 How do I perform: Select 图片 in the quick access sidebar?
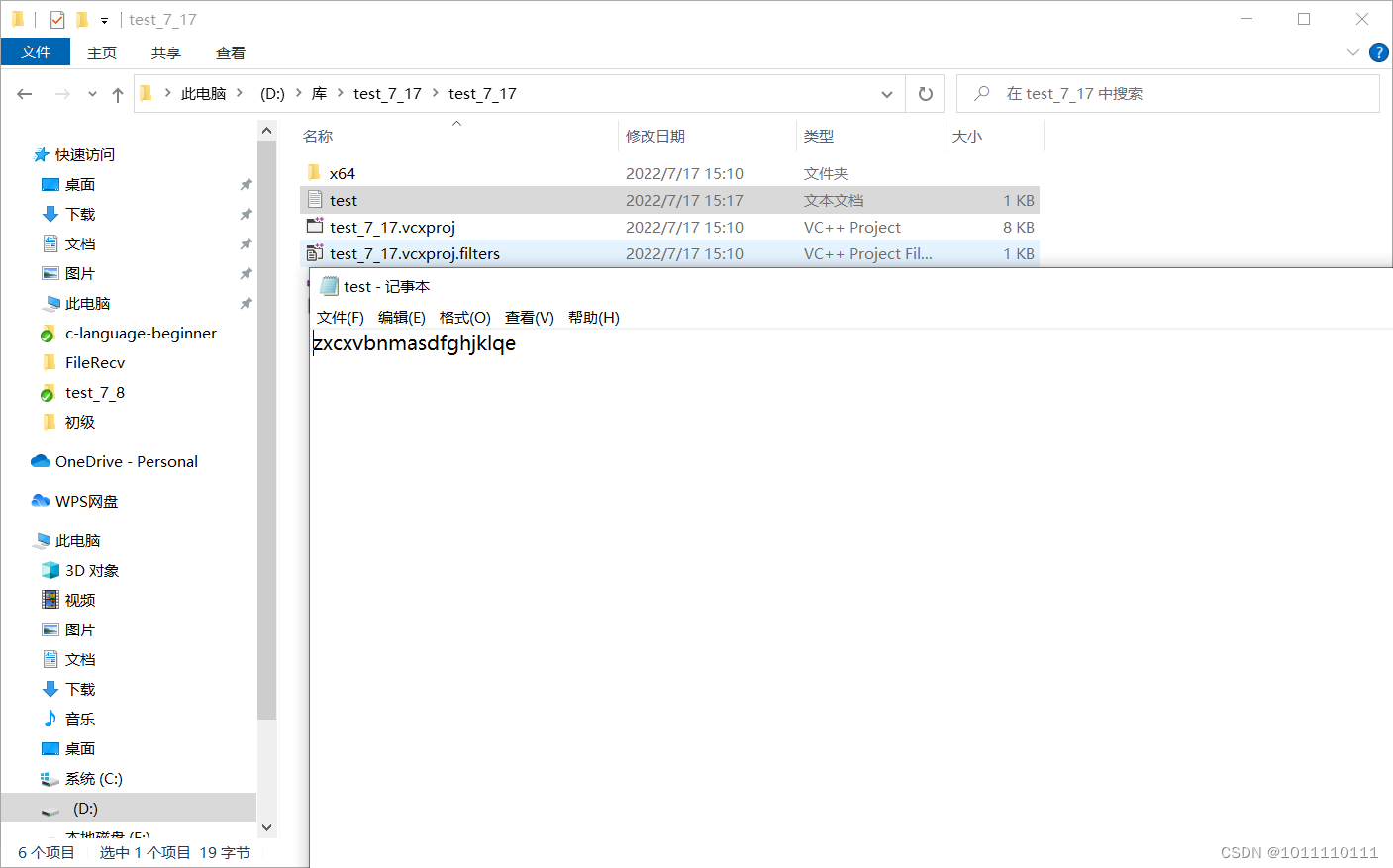(80, 273)
